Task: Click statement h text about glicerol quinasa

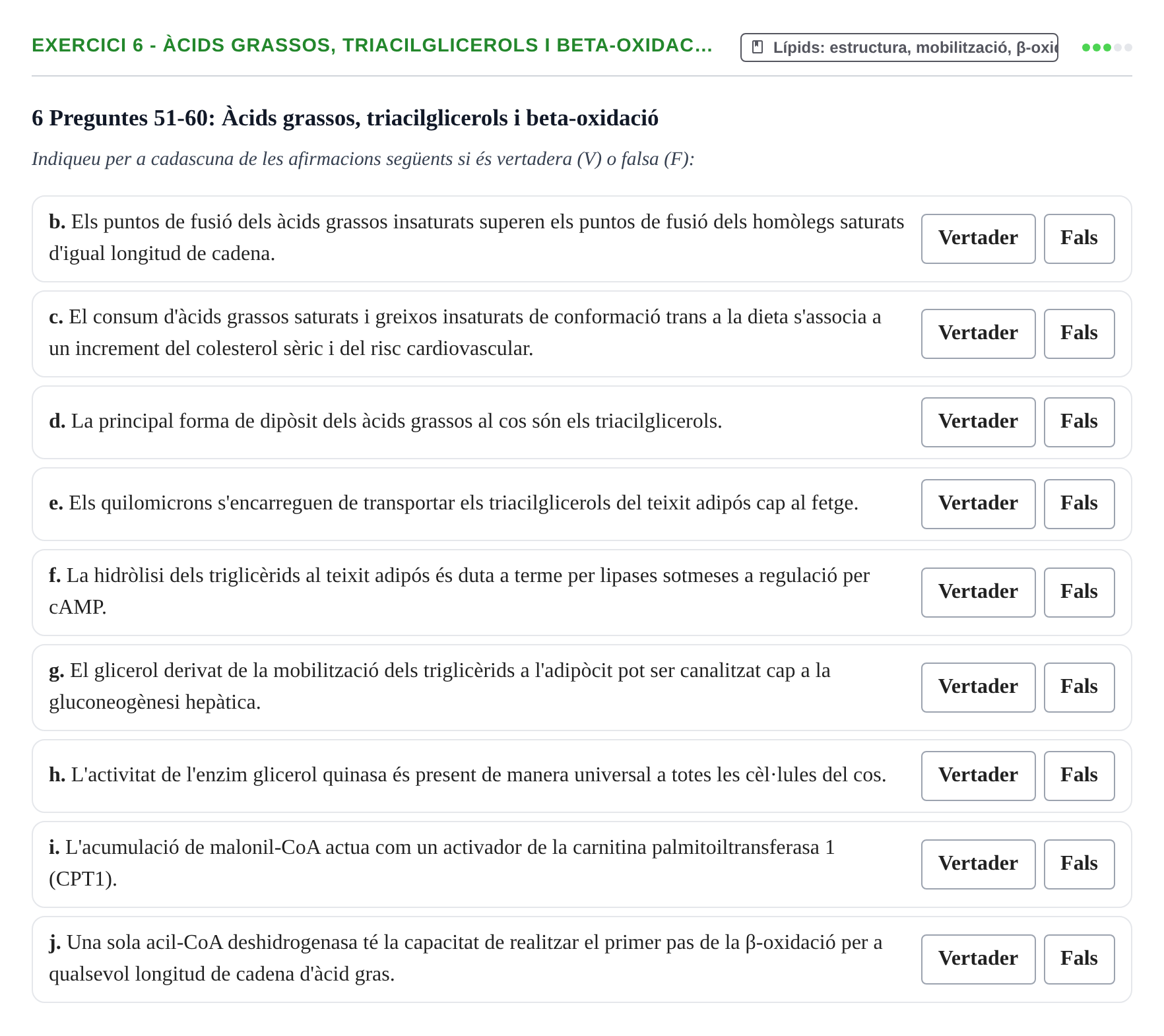Action: coord(467,775)
